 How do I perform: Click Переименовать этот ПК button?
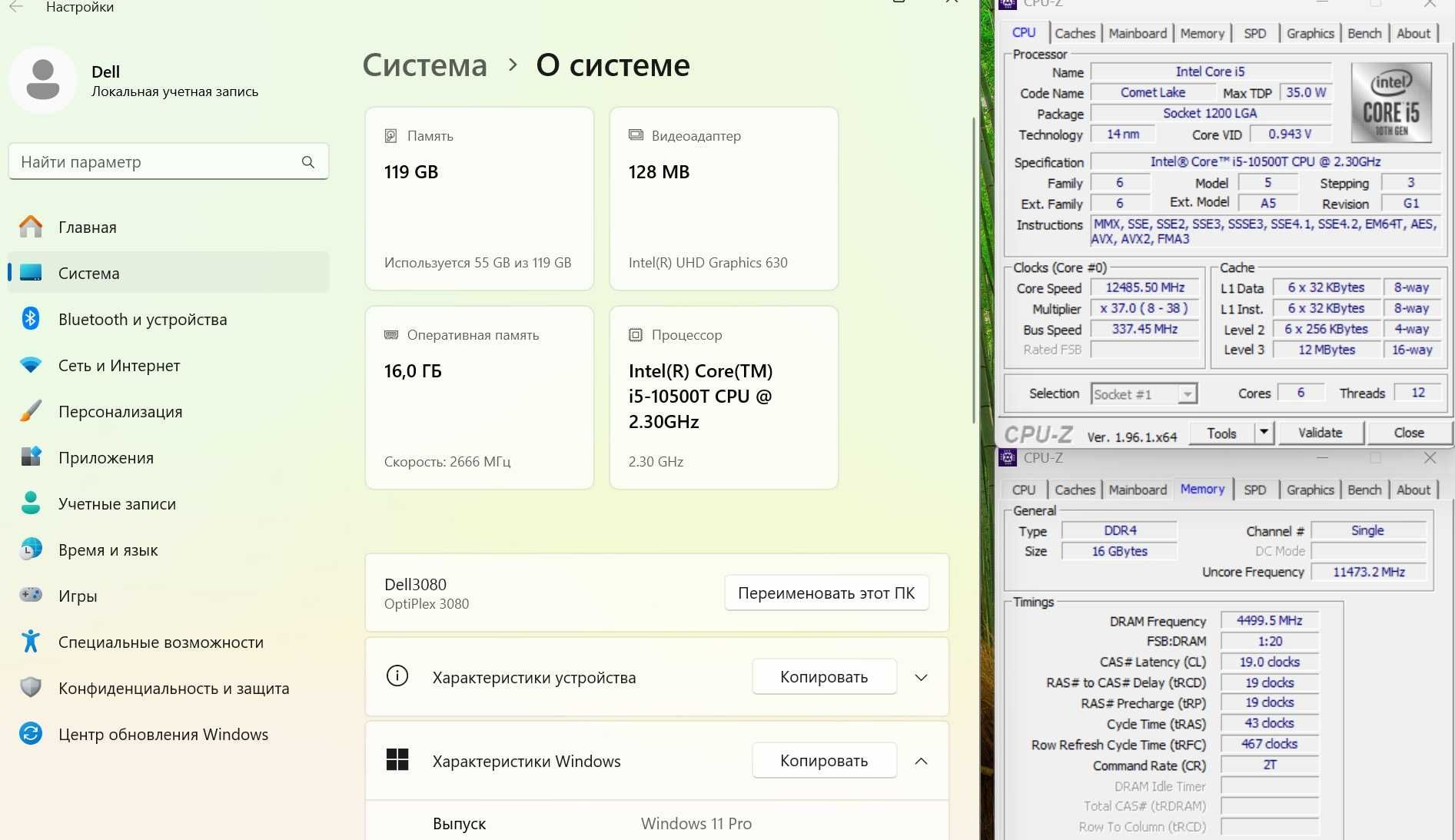point(826,593)
